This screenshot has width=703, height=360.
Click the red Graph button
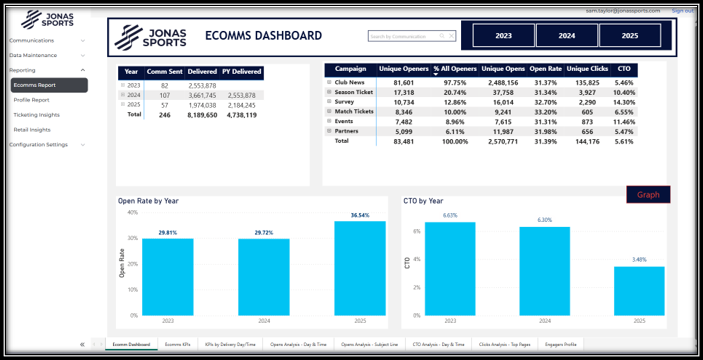pyautogui.click(x=648, y=195)
